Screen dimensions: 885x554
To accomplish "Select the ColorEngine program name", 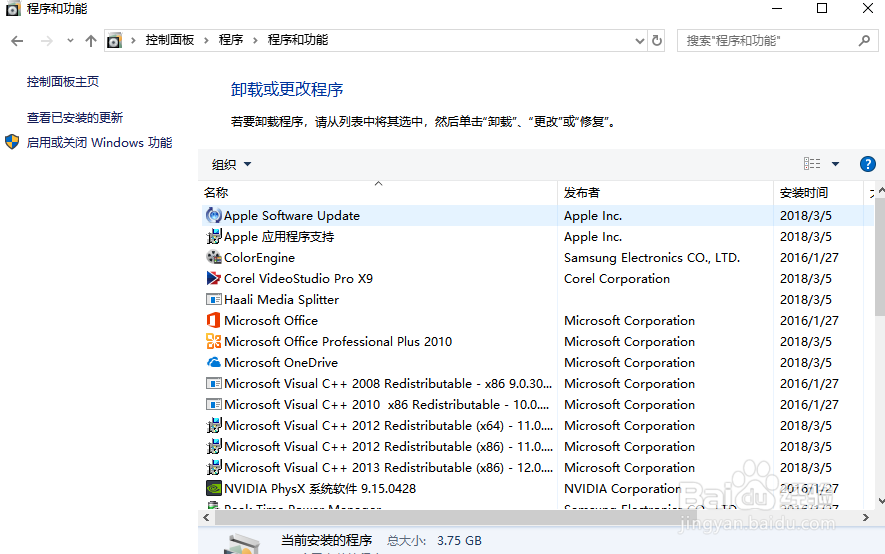I will [259, 257].
